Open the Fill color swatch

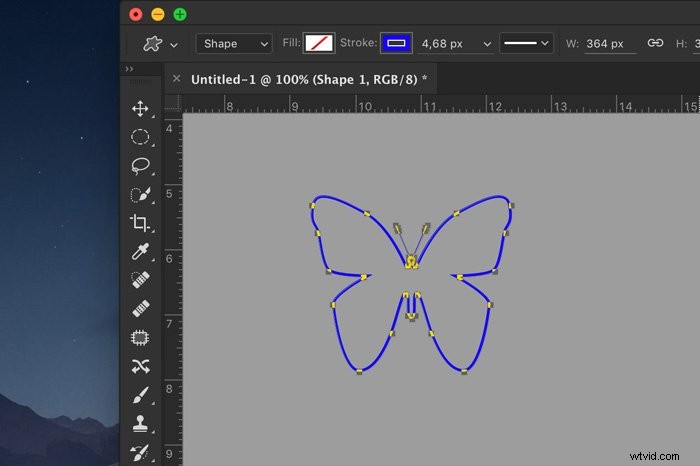[319, 43]
